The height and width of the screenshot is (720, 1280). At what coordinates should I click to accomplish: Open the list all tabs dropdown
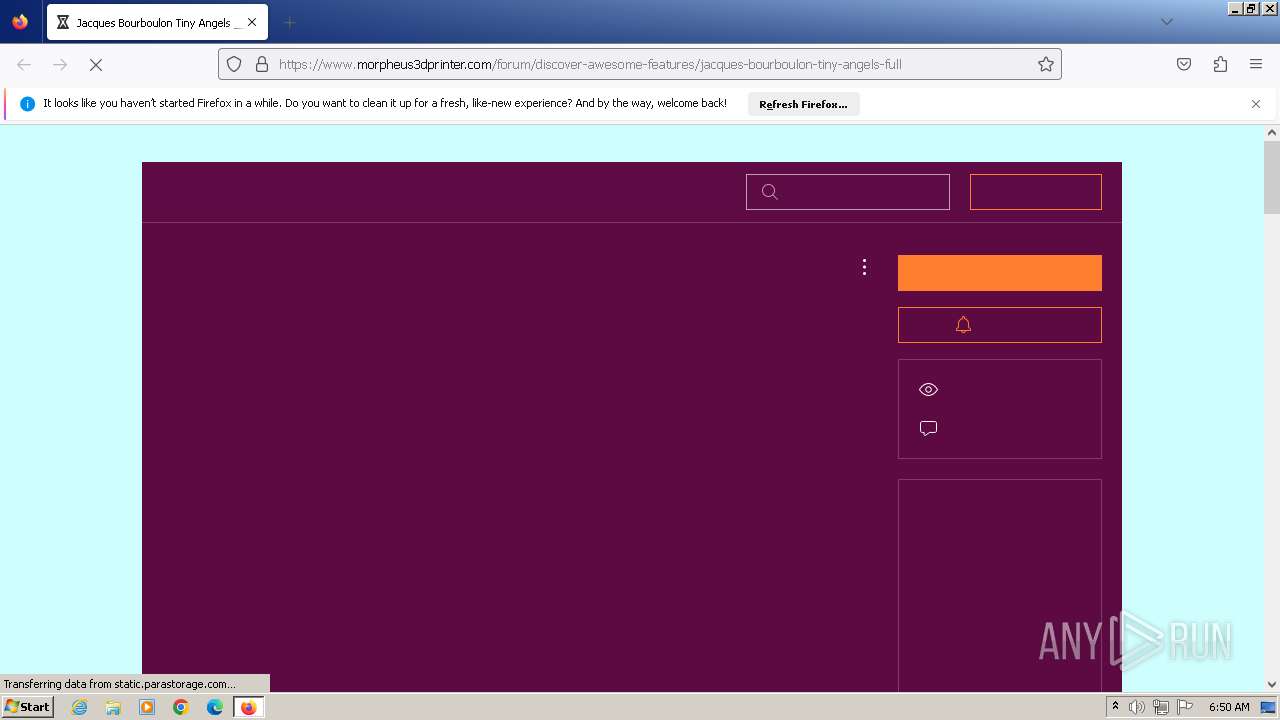(x=1166, y=22)
